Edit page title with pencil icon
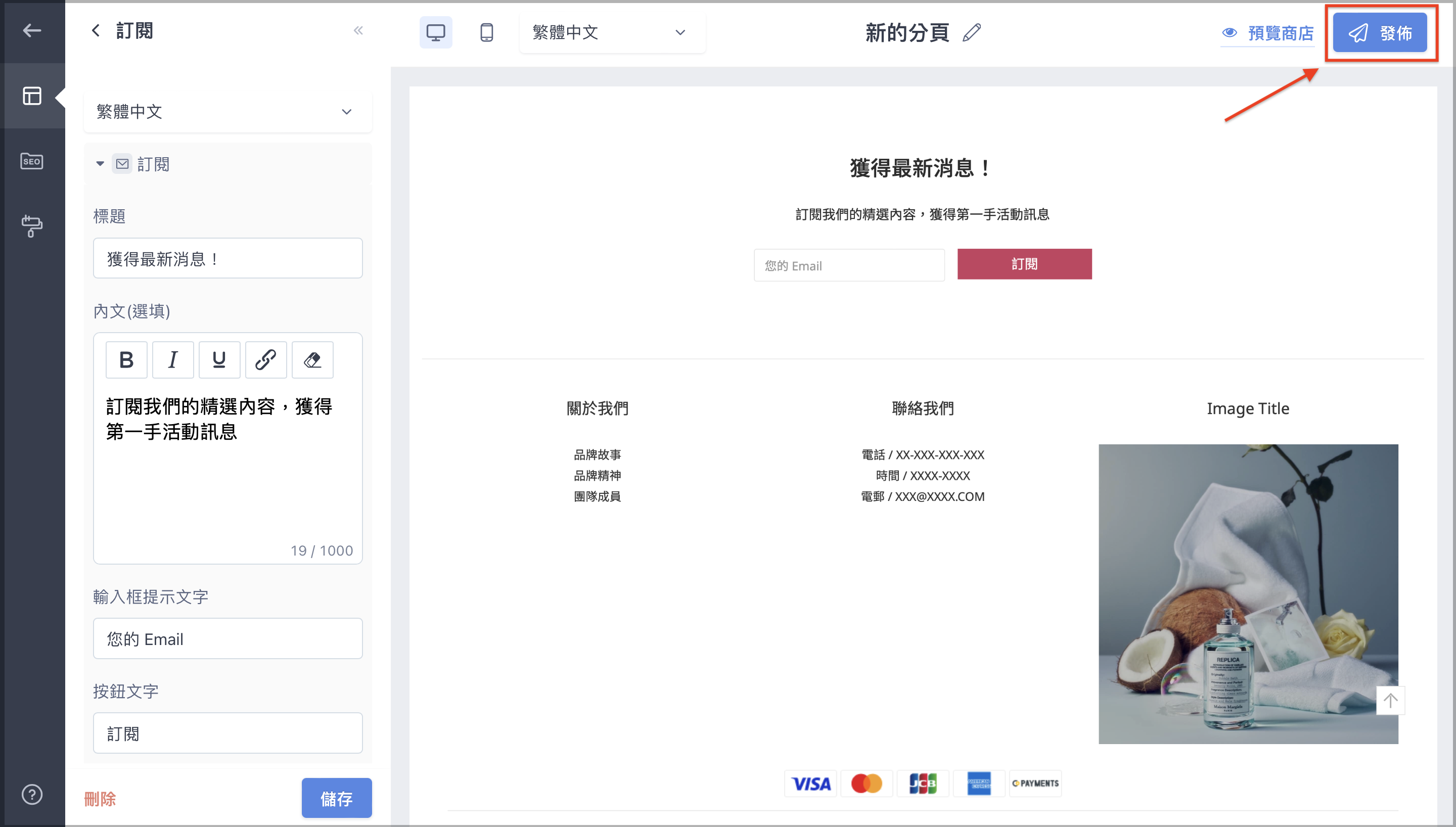Viewport: 1456px width, 827px height. (972, 32)
